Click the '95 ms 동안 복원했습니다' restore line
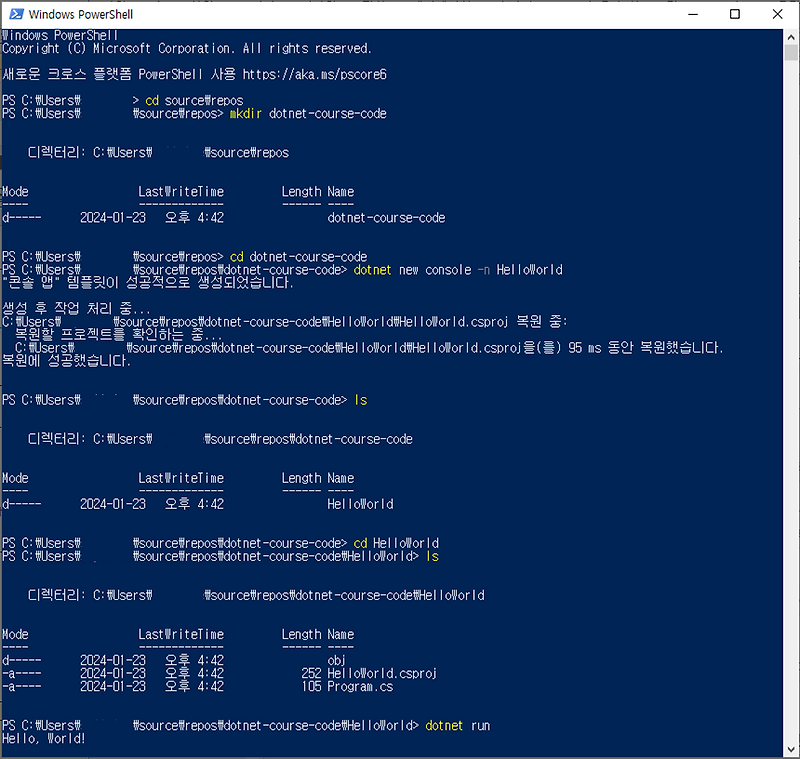This screenshot has width=800, height=759. pyautogui.click(x=368, y=348)
